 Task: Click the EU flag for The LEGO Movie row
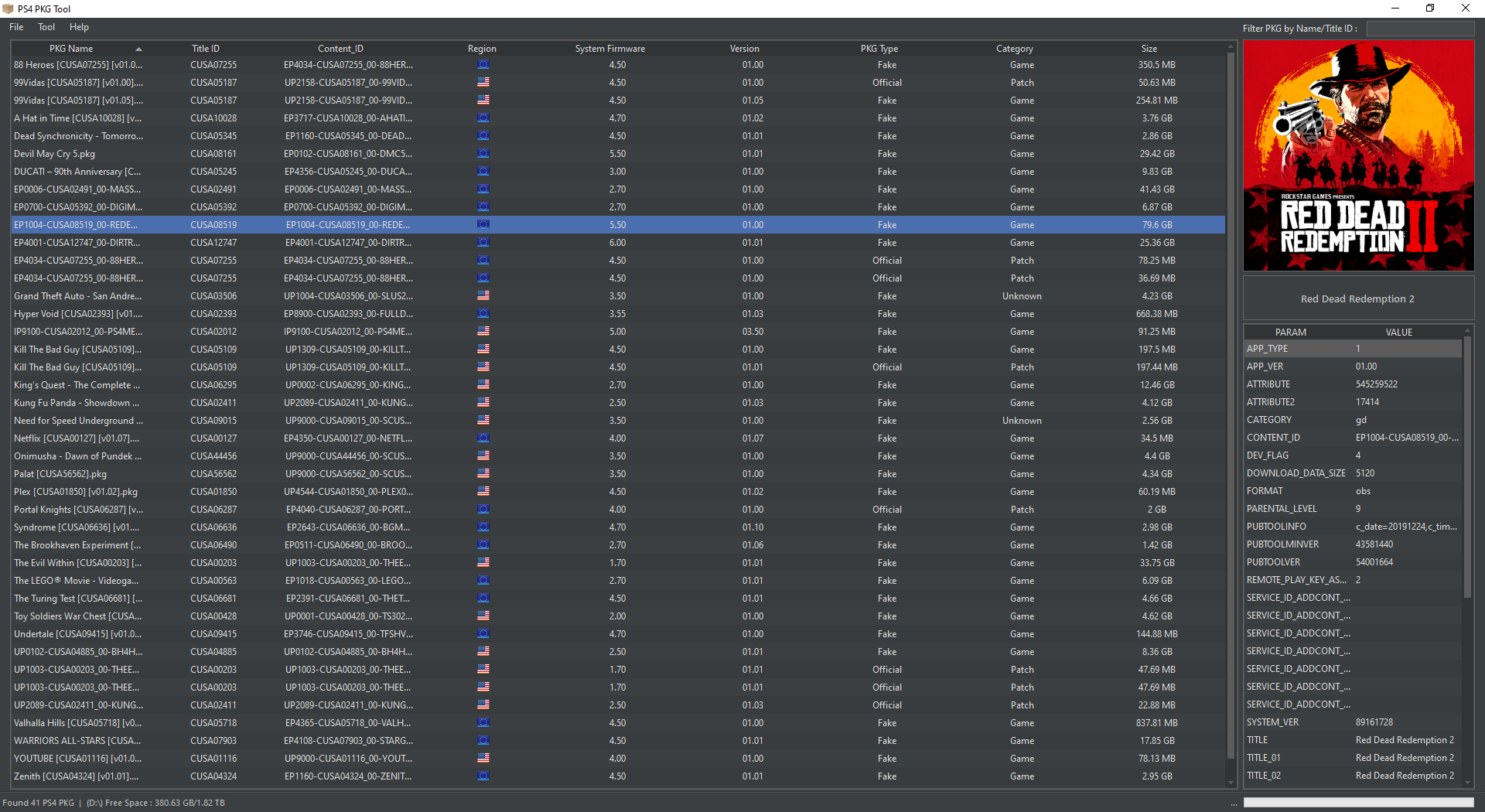(483, 581)
